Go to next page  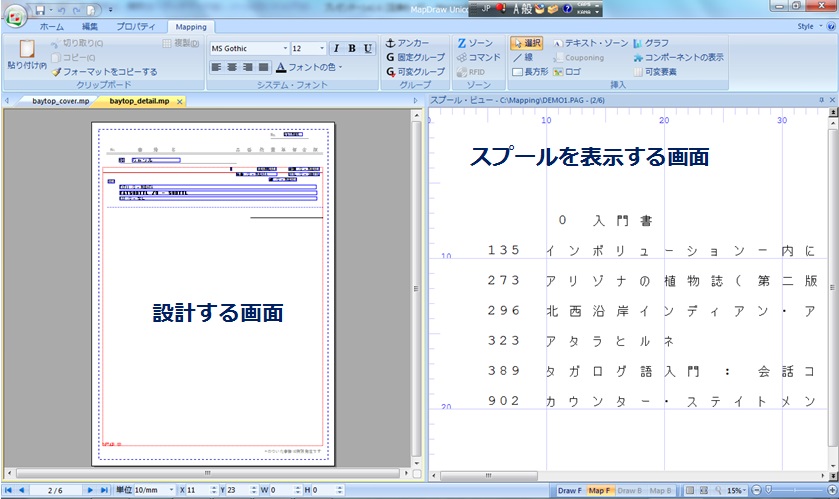tap(90, 490)
